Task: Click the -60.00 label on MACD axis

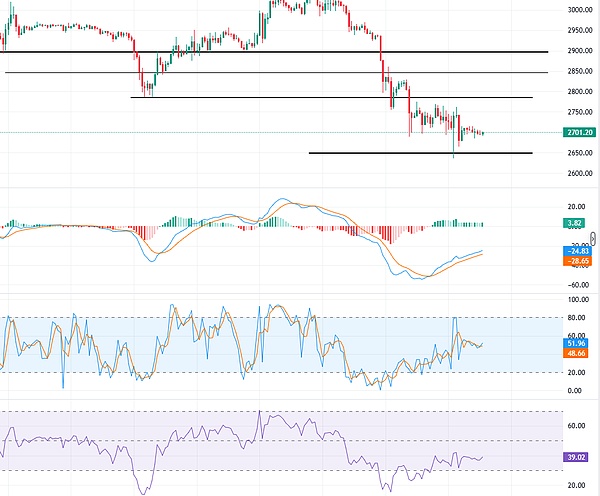Action: [x=576, y=283]
